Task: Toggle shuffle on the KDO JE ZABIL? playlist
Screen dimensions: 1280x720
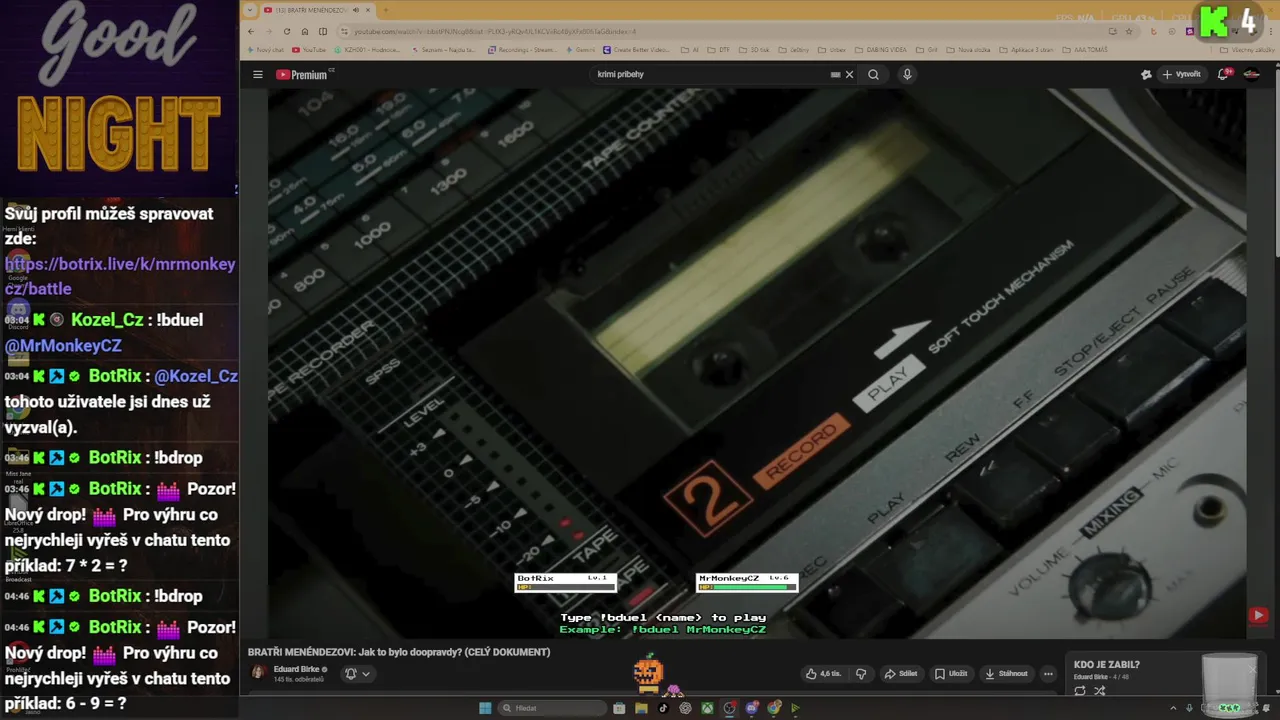Action: [1100, 691]
